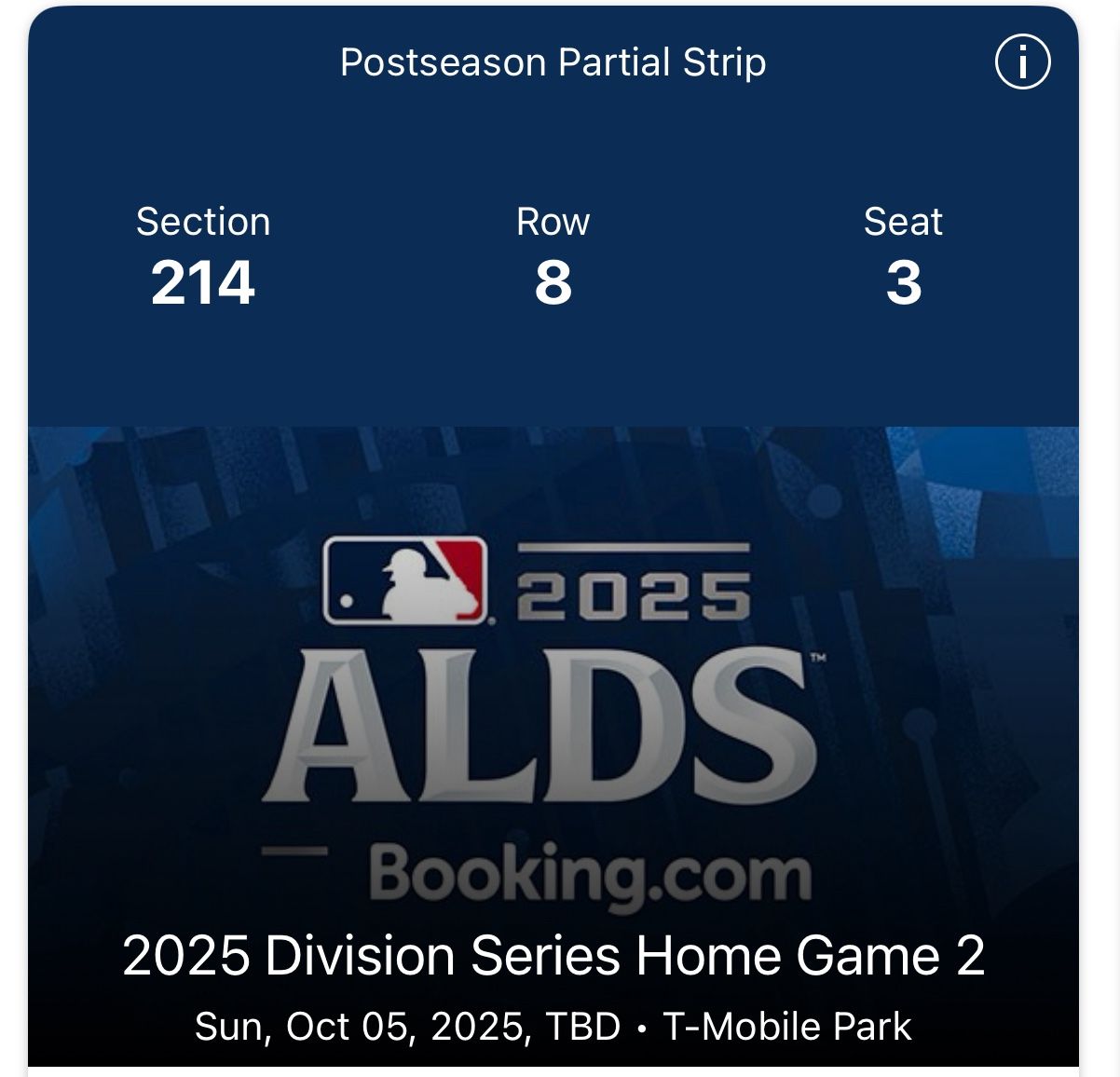Select the Postseason Partial Strip title
1120x1077 pixels.
tap(553, 62)
